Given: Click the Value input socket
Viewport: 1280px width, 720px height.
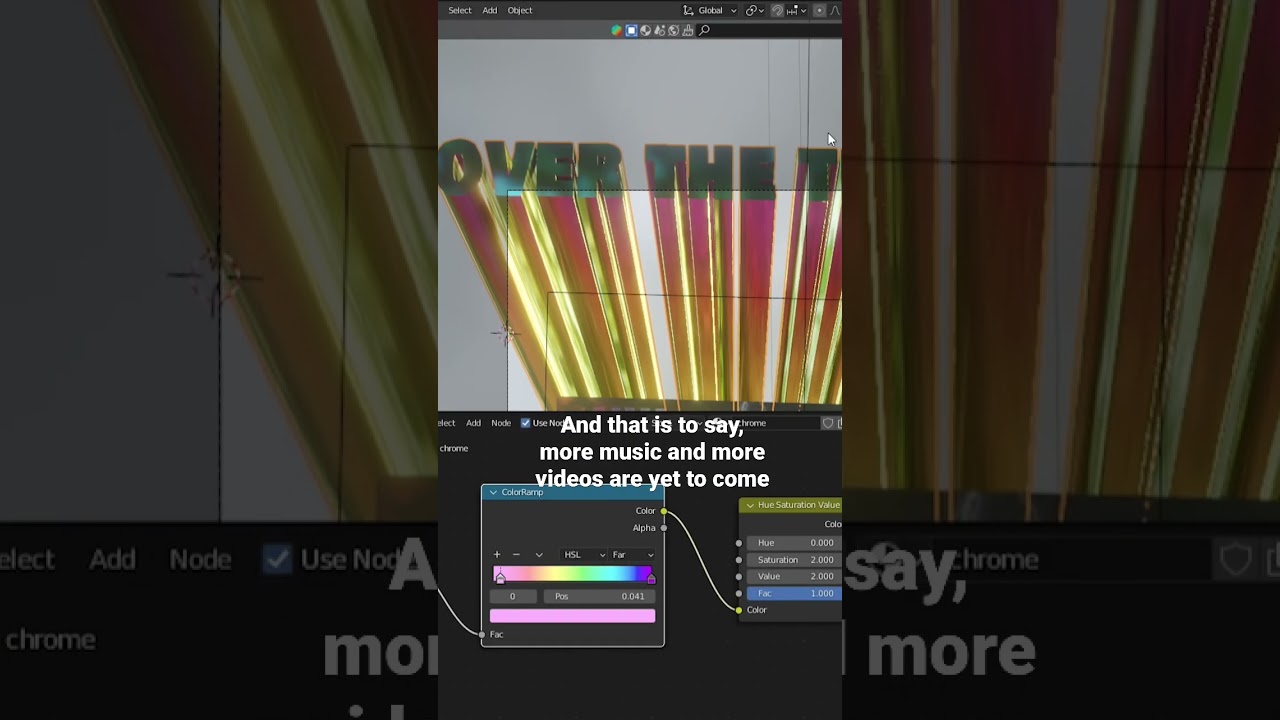Looking at the screenshot, I should (x=739, y=577).
